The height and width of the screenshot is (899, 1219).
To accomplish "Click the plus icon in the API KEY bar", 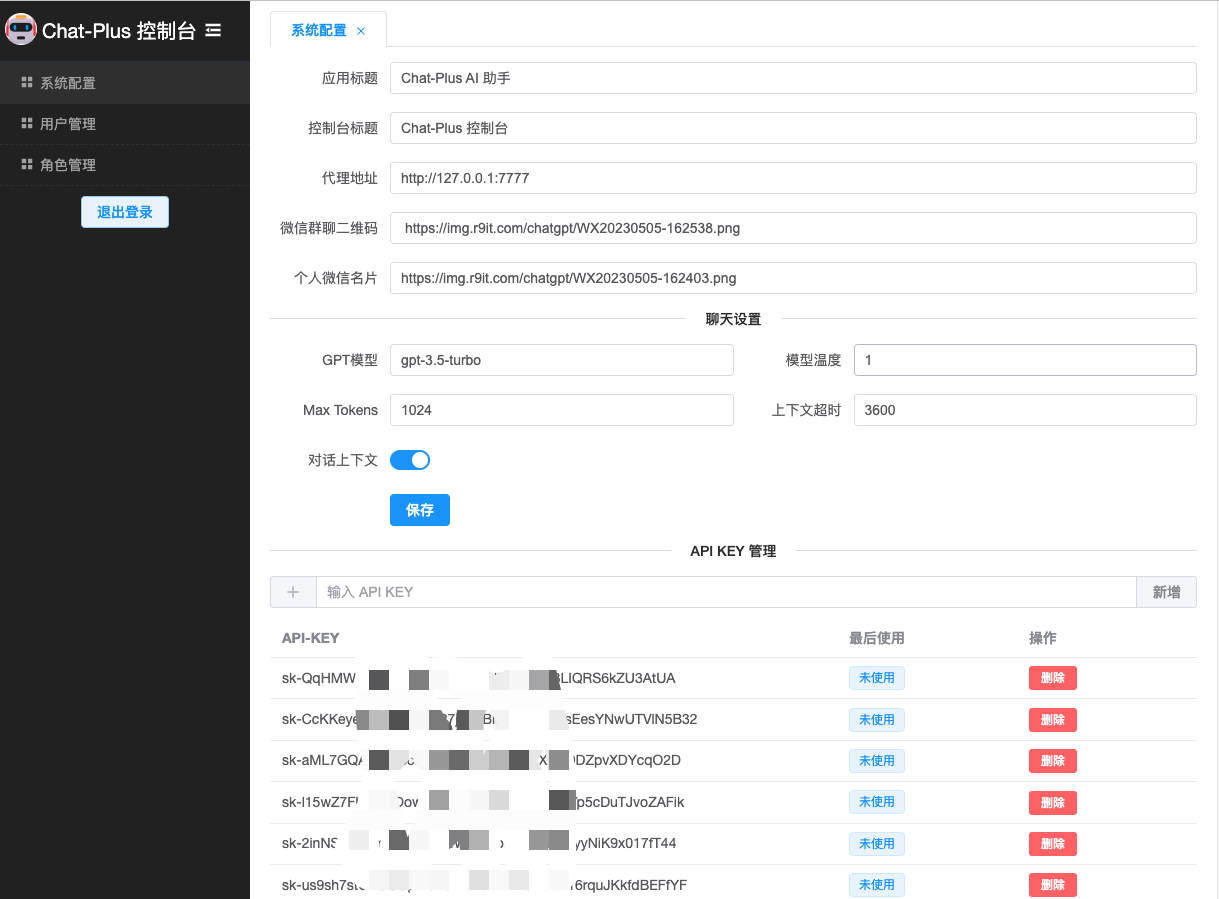I will pos(292,592).
